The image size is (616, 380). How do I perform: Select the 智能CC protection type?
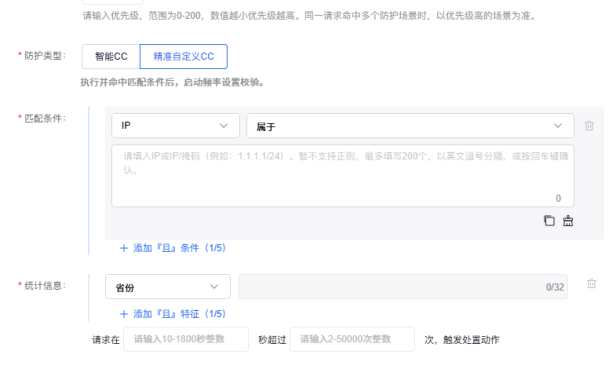pyautogui.click(x=111, y=57)
